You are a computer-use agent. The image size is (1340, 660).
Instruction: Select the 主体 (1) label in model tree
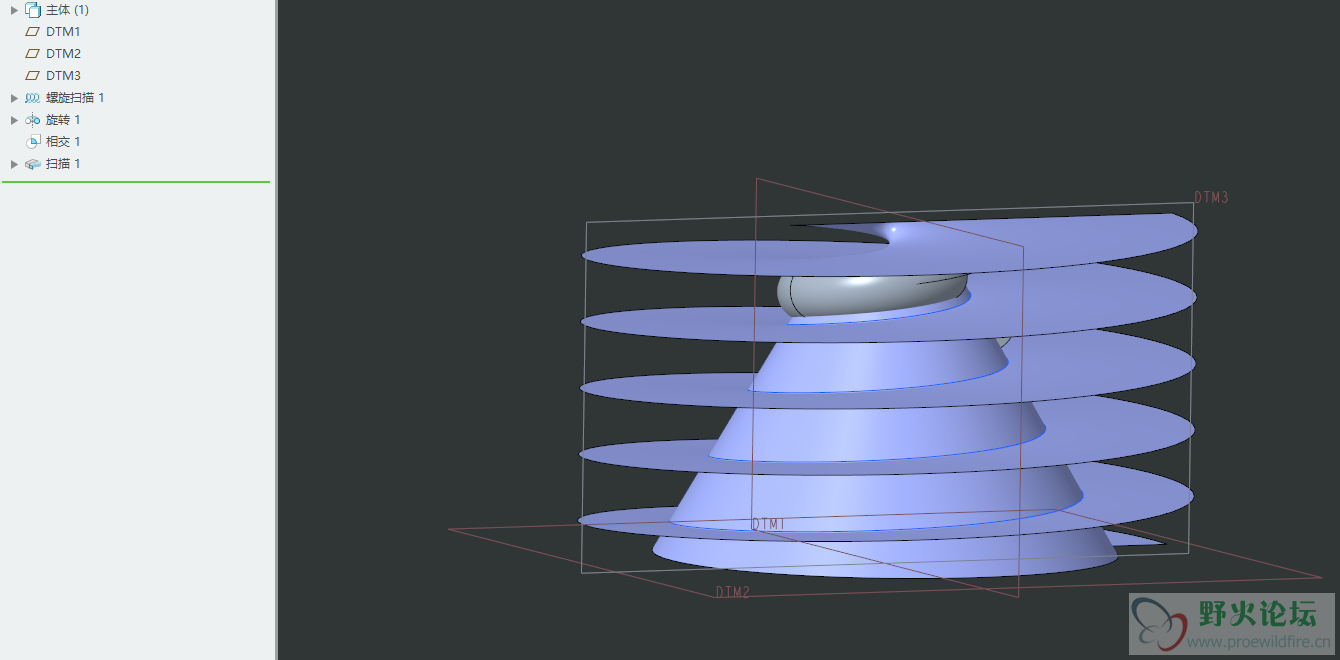[68, 10]
